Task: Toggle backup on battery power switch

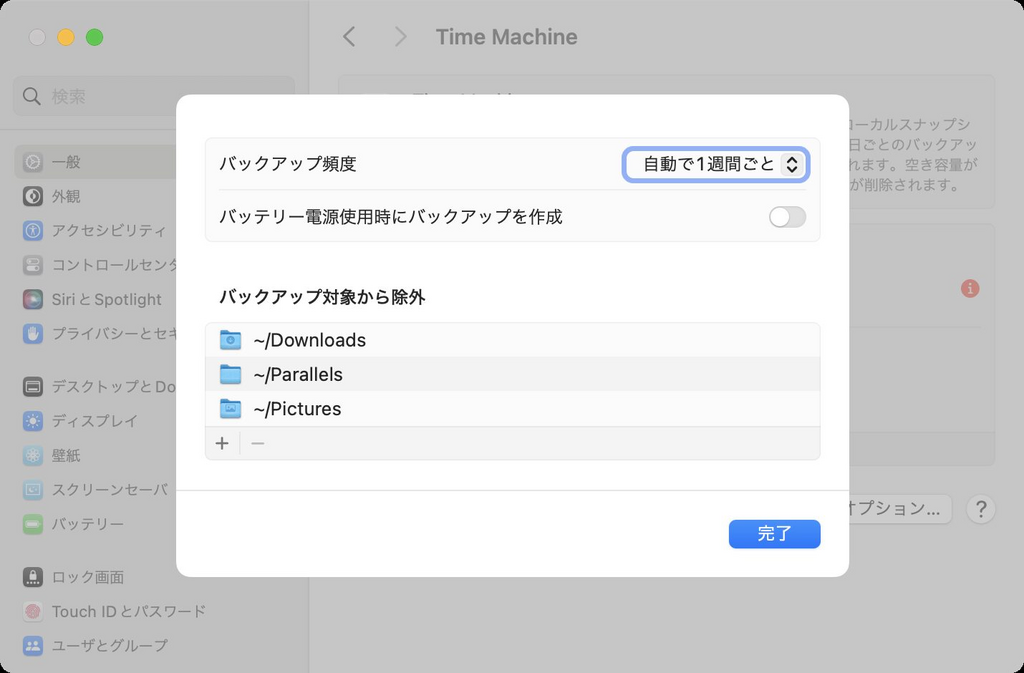Action: tap(787, 217)
